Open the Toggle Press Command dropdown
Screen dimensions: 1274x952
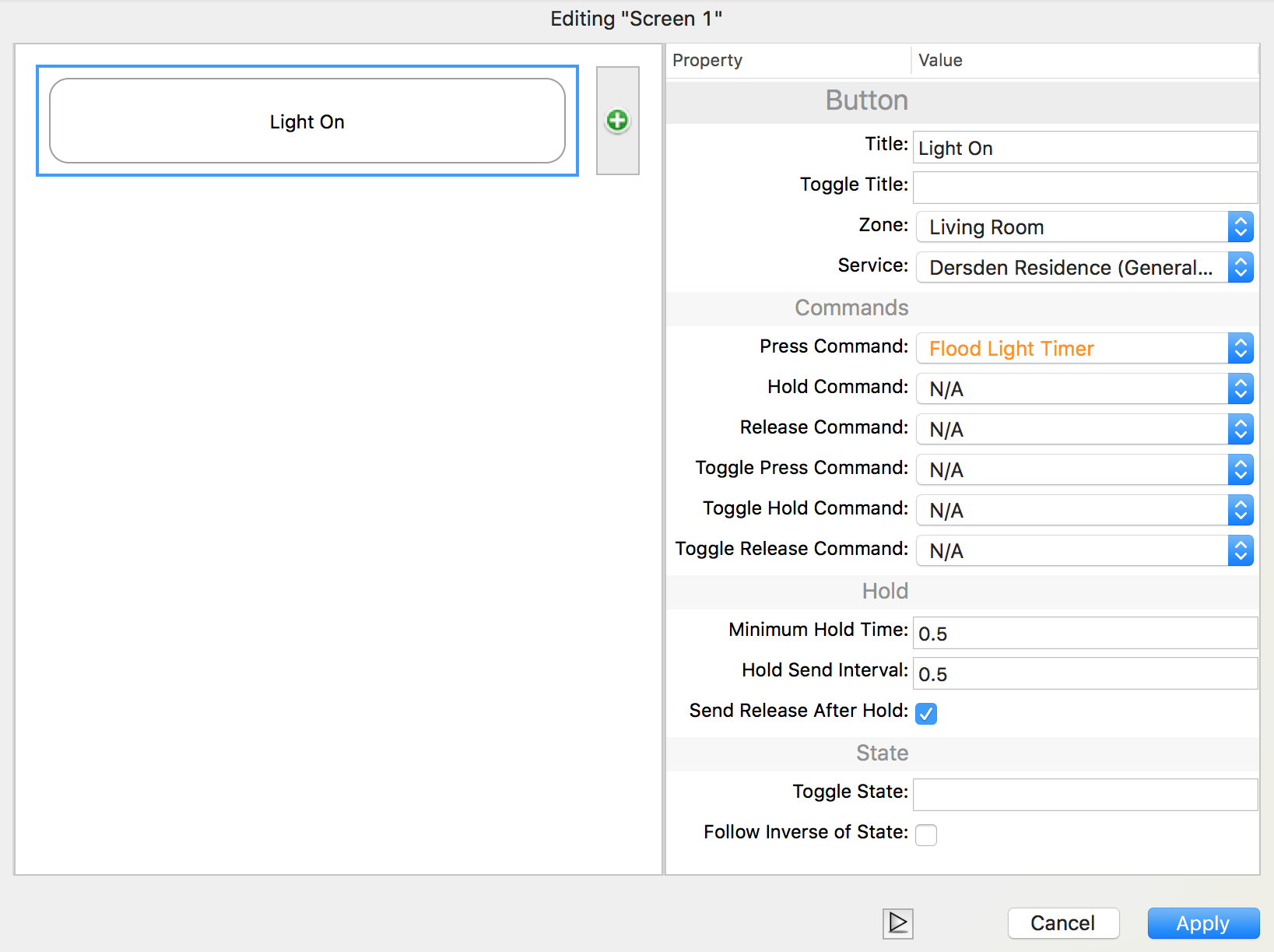[x=1084, y=470]
